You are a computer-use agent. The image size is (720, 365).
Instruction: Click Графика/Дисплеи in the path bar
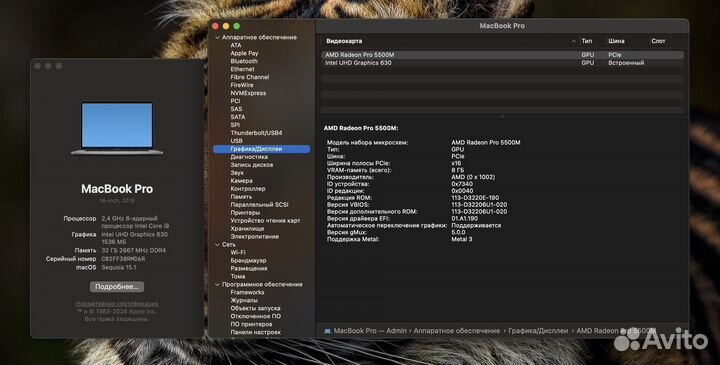[538, 331]
